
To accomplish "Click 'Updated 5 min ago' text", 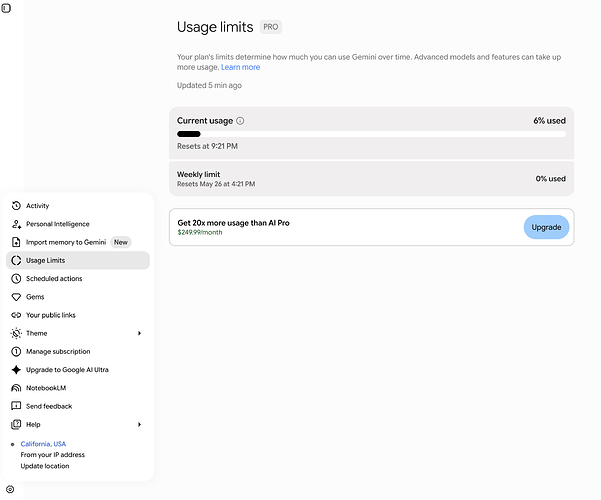I will (209, 85).
